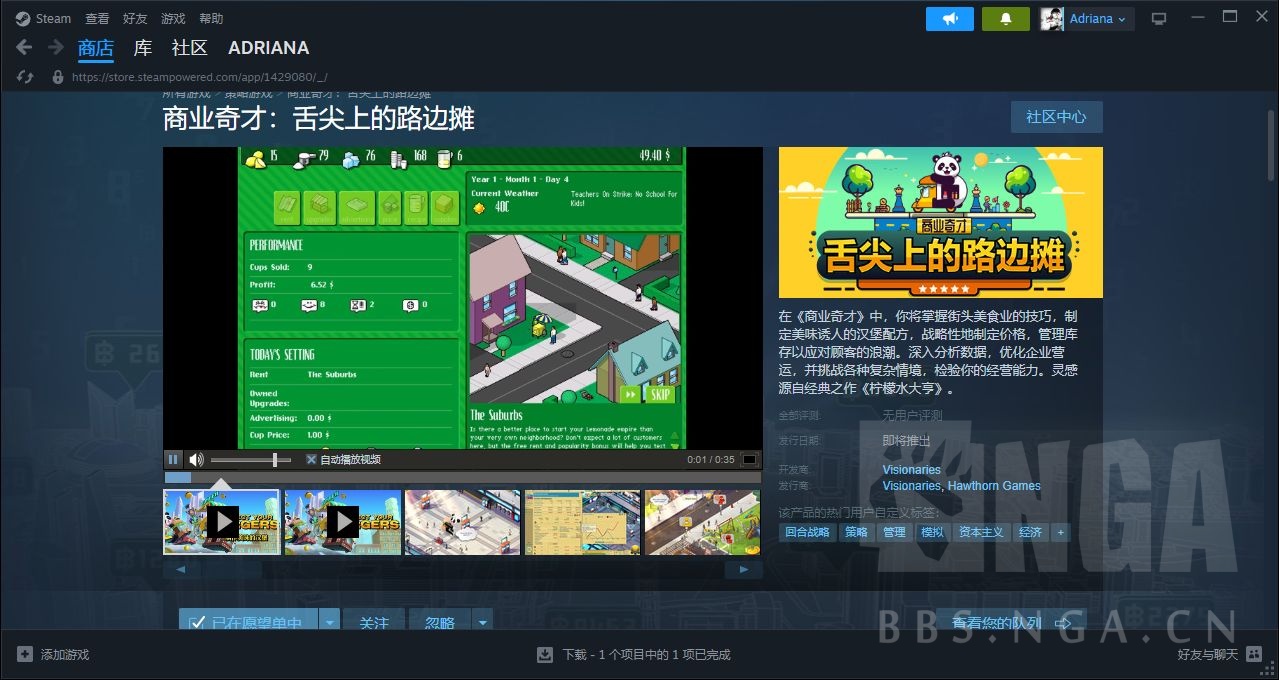Viewport: 1279px width, 680px height.
Task: Open the notifications bell
Action: (1006, 18)
